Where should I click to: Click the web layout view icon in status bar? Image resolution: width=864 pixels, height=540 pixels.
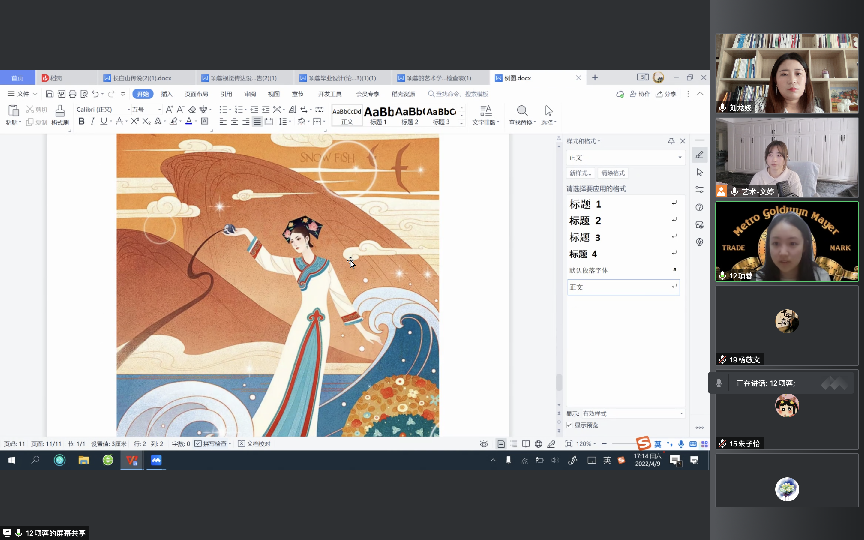point(538,444)
